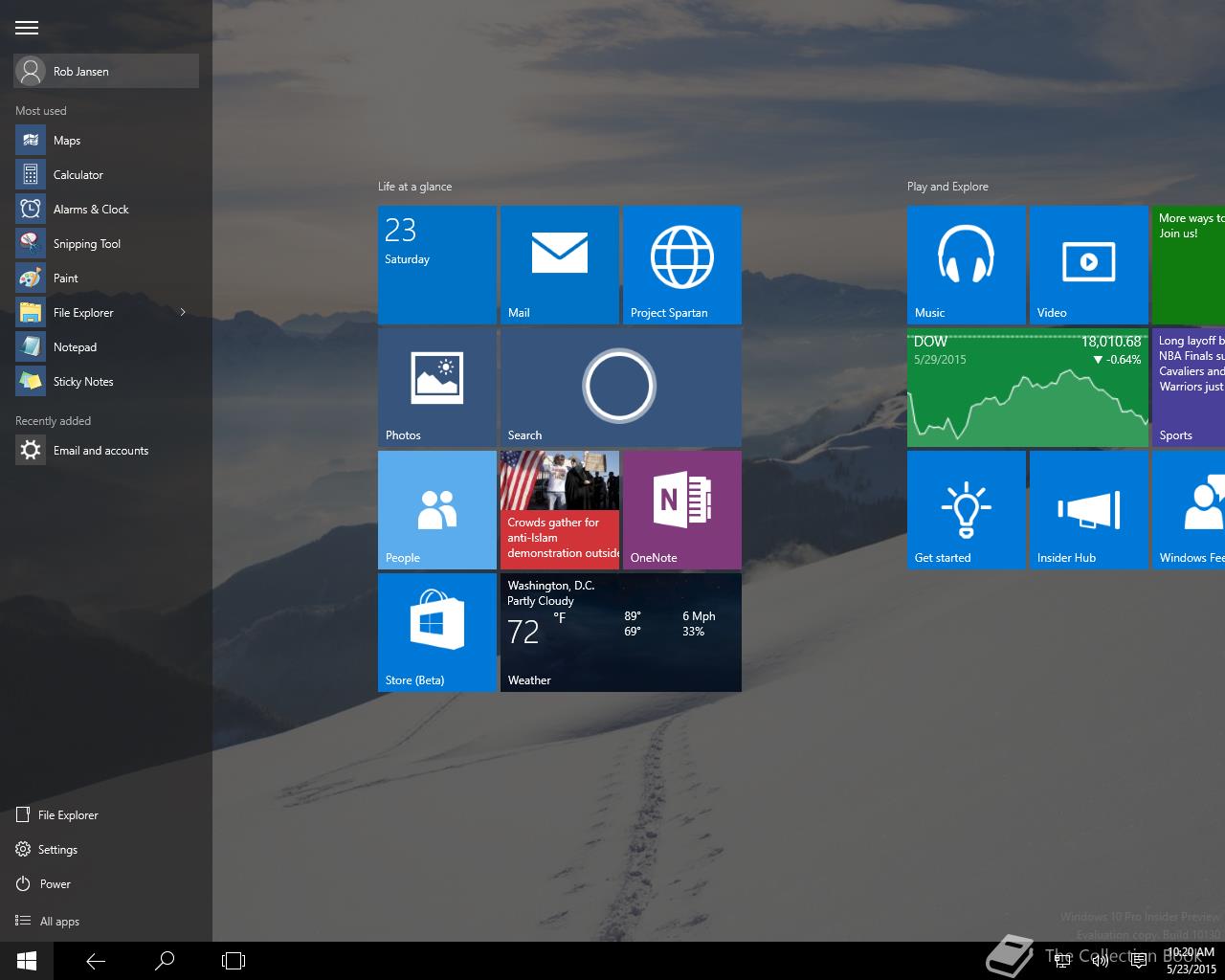Open the Windows Feedback tile

[1189, 510]
